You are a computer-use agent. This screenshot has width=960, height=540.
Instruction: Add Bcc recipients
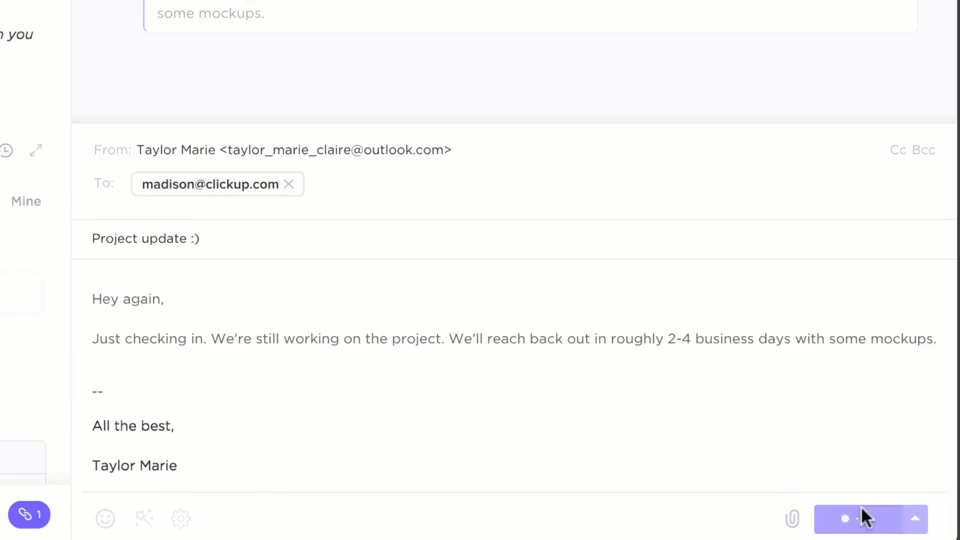(x=923, y=150)
